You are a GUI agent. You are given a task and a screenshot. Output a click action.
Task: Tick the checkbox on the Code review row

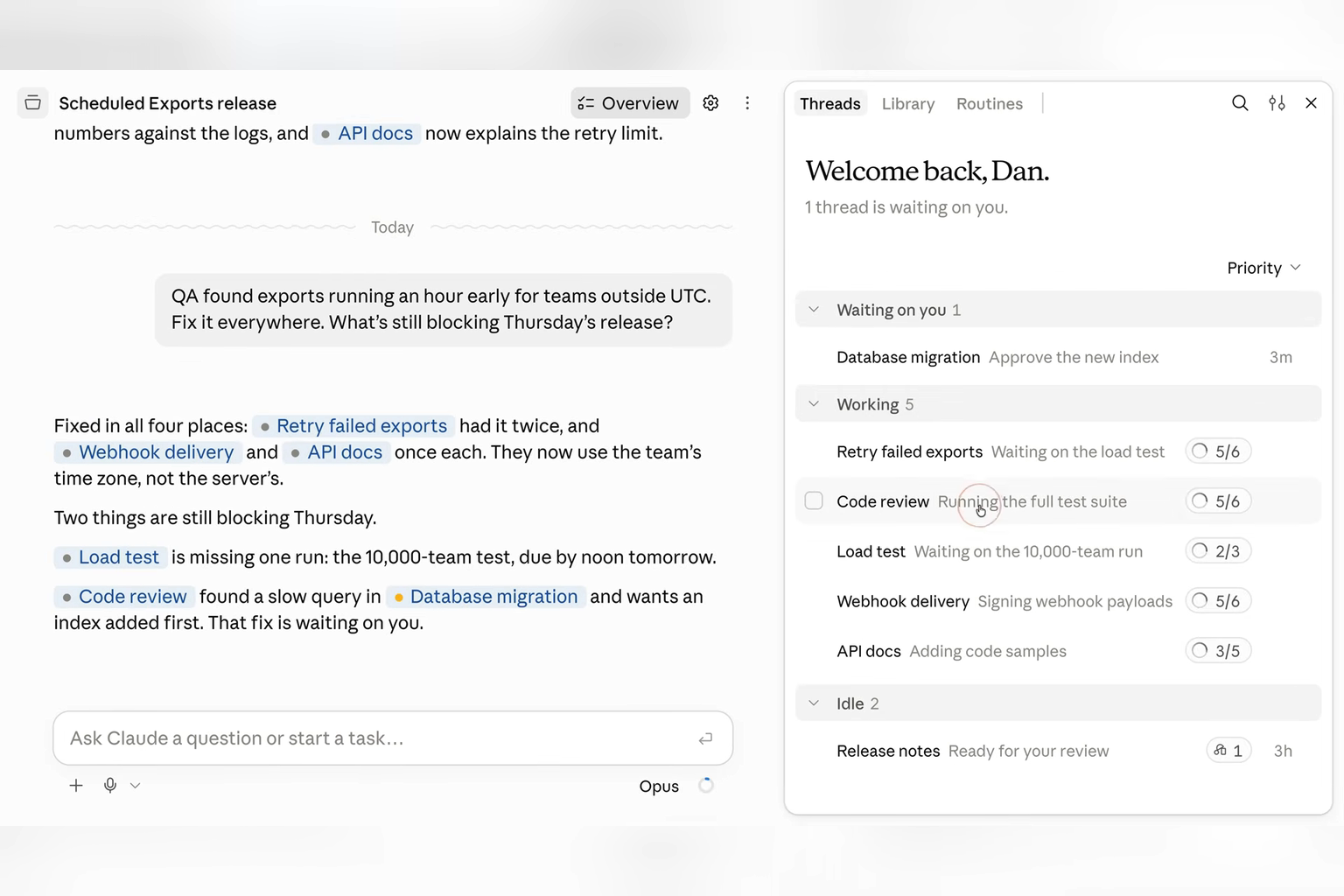click(x=814, y=501)
